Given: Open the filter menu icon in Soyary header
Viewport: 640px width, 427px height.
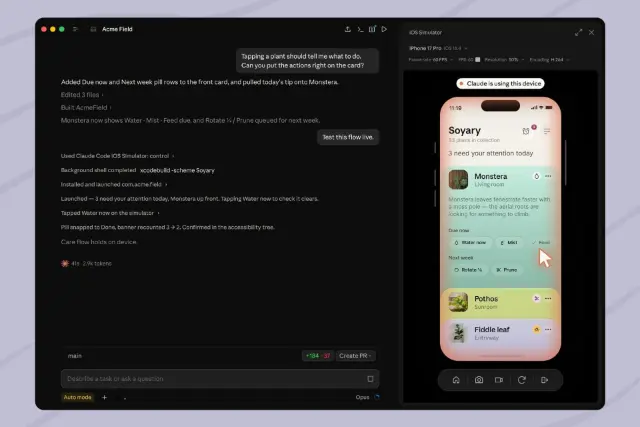Looking at the screenshot, I should point(547,131).
